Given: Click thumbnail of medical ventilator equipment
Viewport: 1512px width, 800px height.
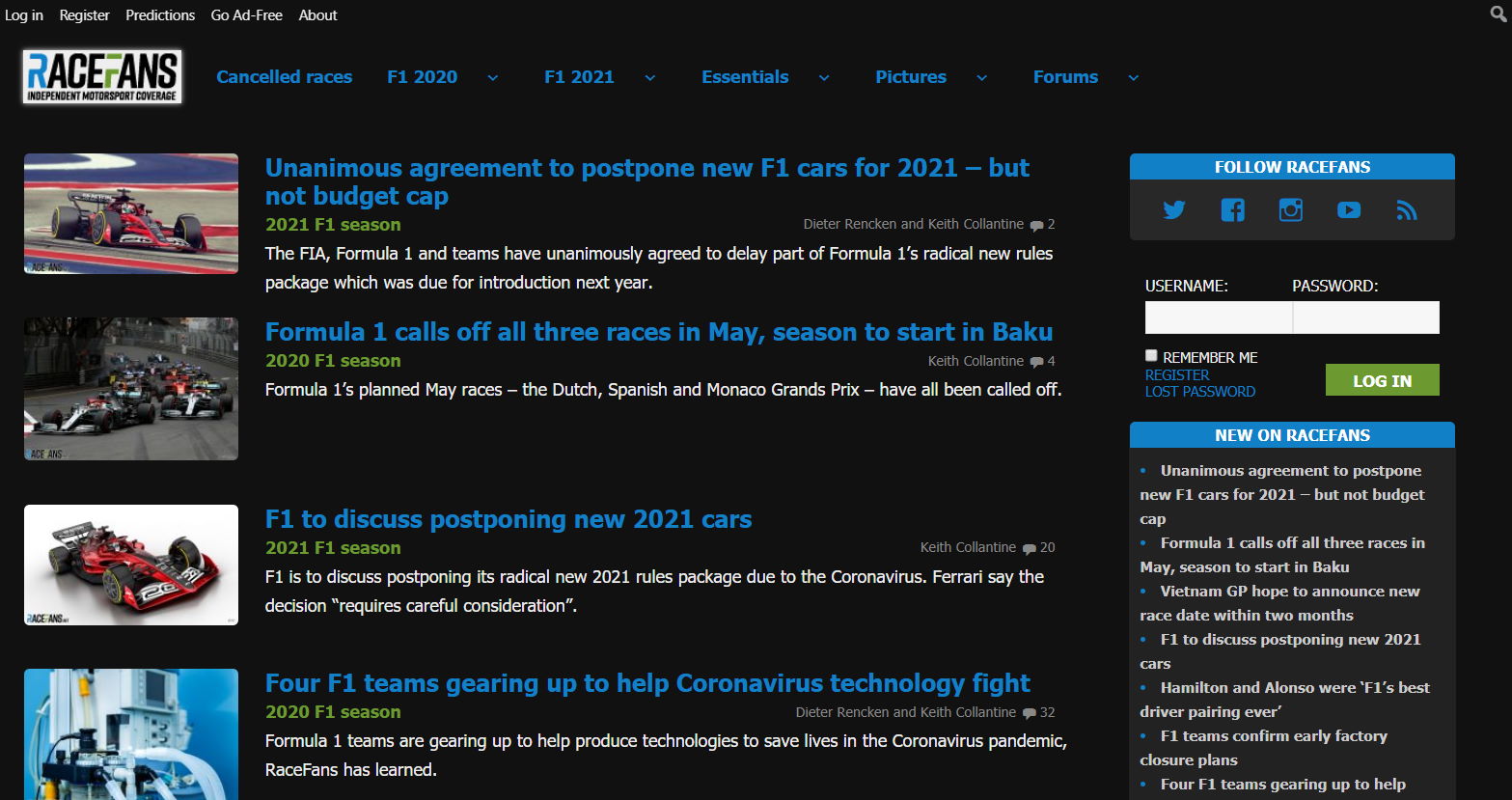Looking at the screenshot, I should tap(131, 734).
